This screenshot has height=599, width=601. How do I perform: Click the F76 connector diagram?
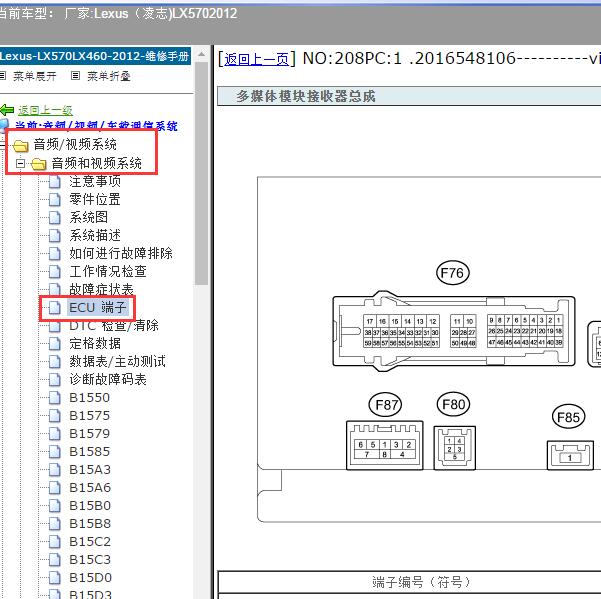454,332
